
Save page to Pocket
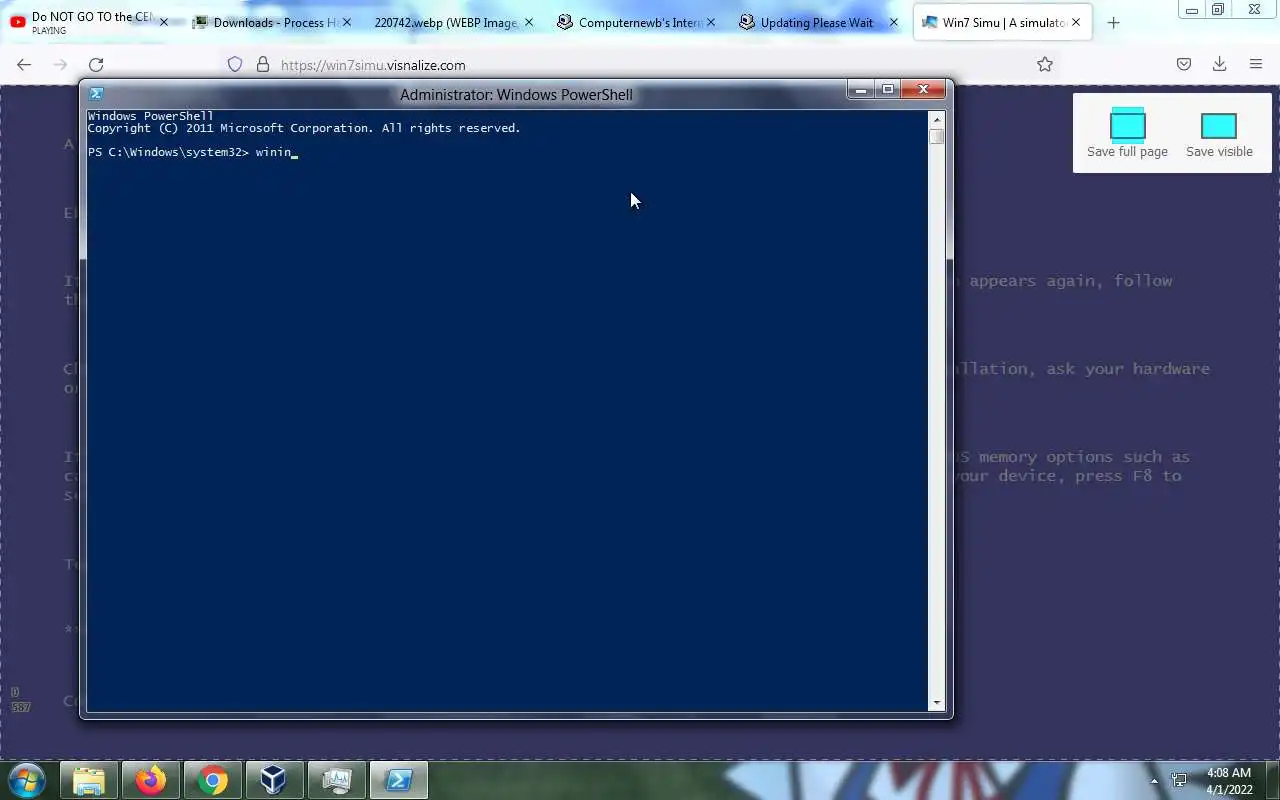point(1184,64)
